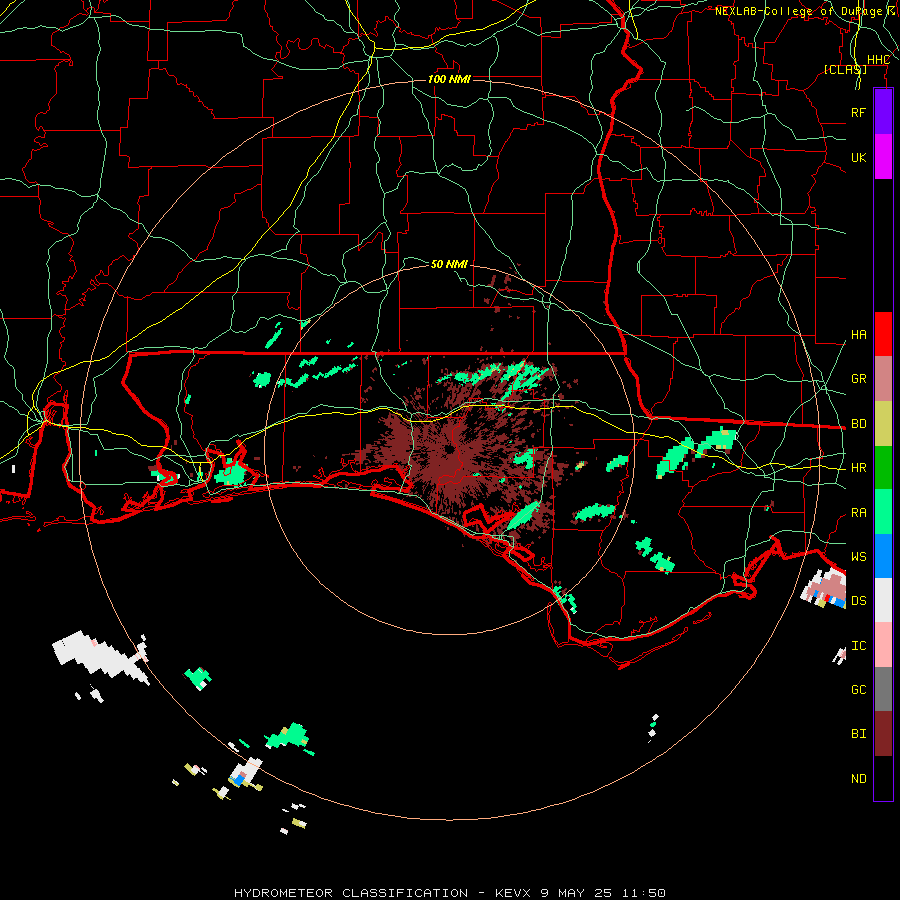The image size is (900, 900).
Task: Click the DS legend label
Action: (x=858, y=601)
